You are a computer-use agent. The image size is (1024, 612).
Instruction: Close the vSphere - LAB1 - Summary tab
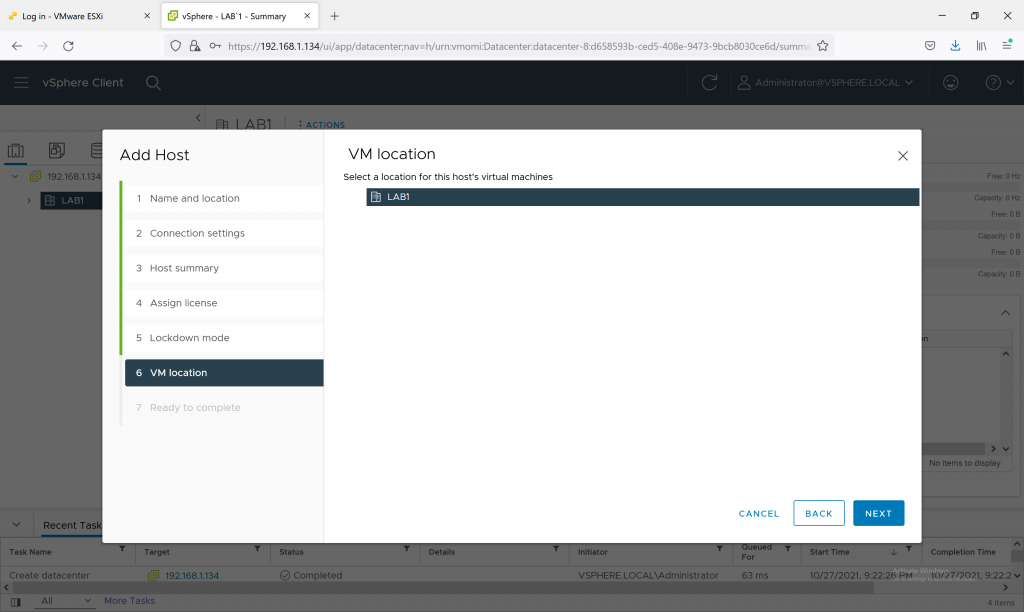click(307, 16)
